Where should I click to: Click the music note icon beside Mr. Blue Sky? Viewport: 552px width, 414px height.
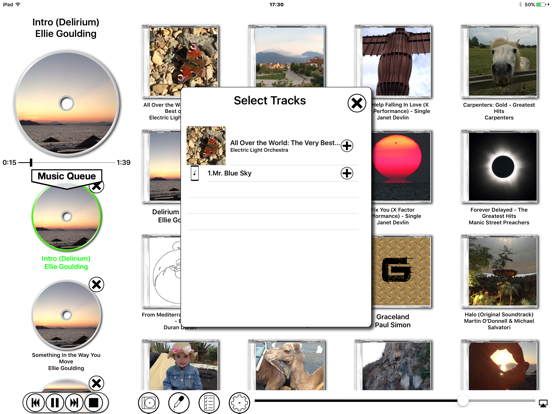[x=195, y=174]
